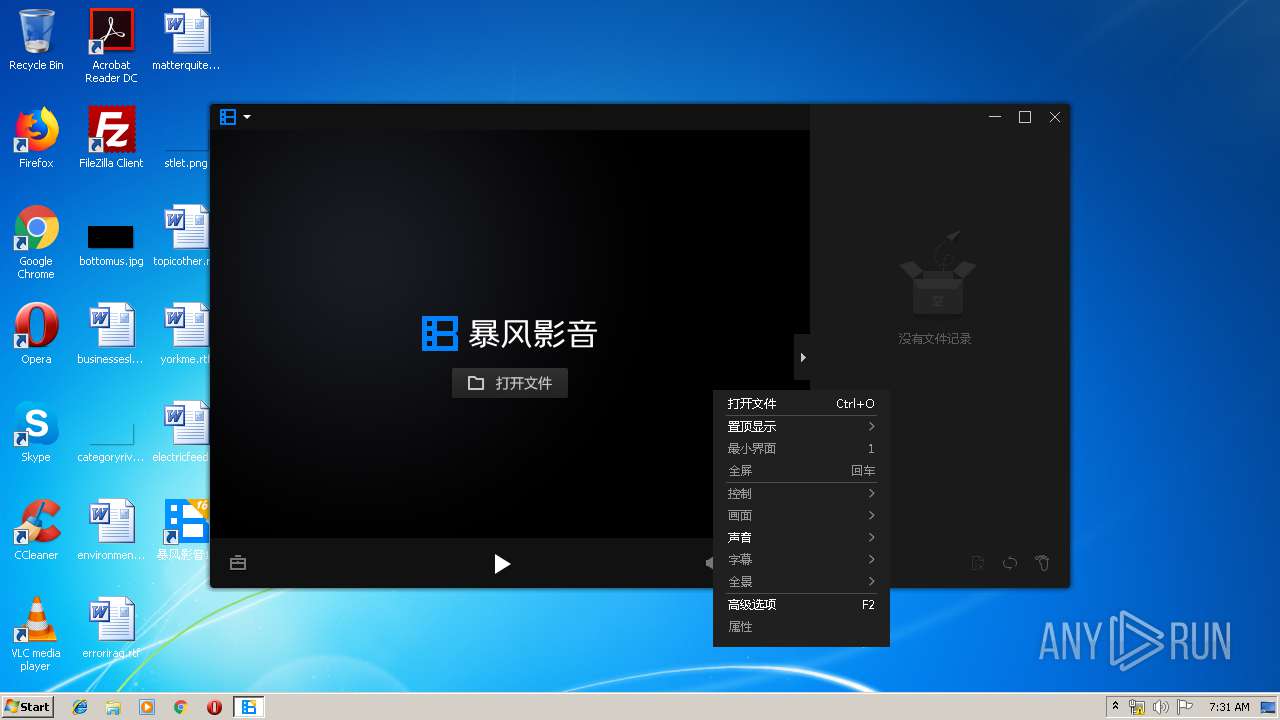Screen dimensions: 1280x720
Task: Expand the 控制 submenu
Action: click(801, 494)
